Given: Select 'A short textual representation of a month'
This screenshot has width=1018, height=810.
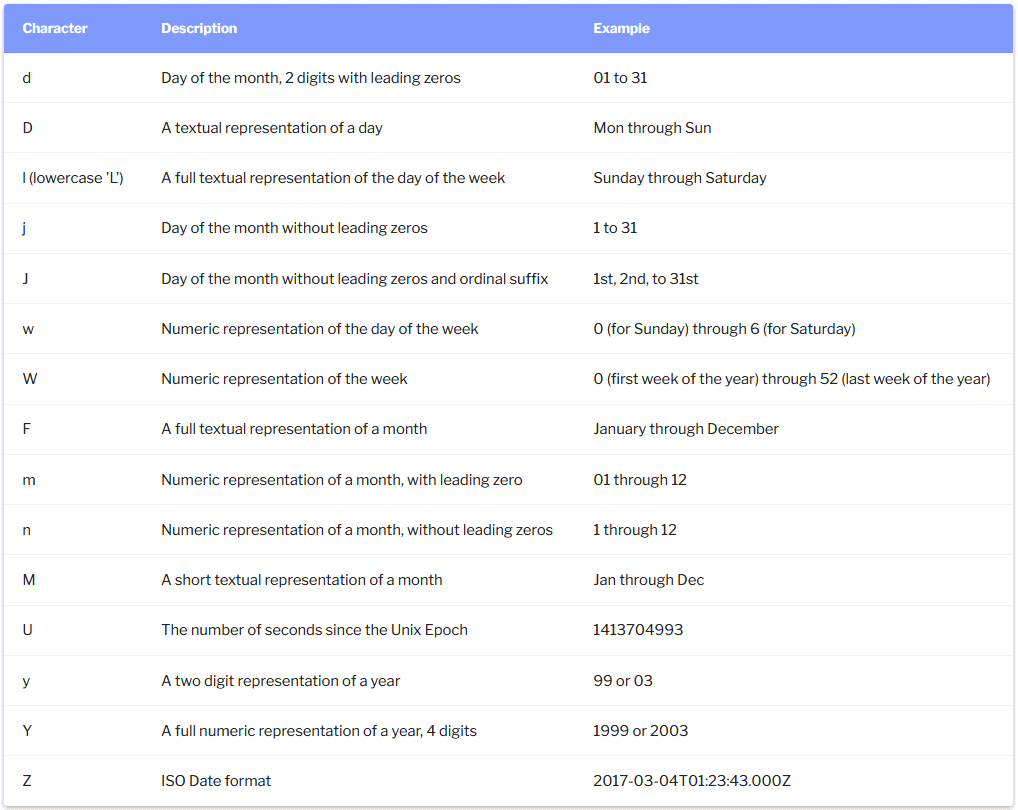Looking at the screenshot, I should click(x=302, y=580).
